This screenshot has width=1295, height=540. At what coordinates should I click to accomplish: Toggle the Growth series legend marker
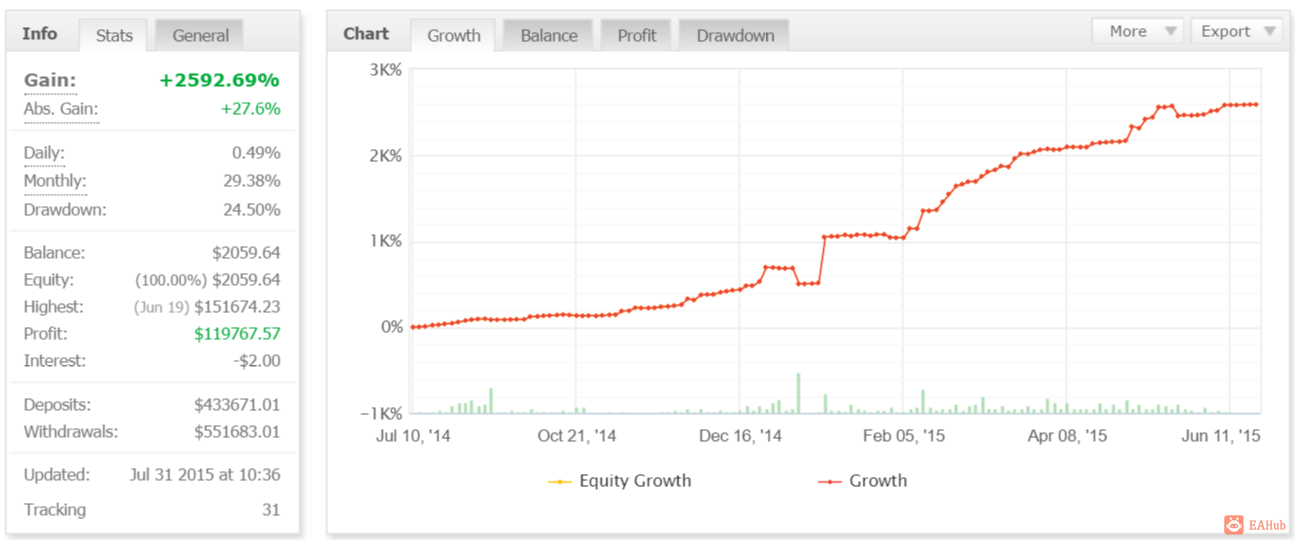pos(830,482)
